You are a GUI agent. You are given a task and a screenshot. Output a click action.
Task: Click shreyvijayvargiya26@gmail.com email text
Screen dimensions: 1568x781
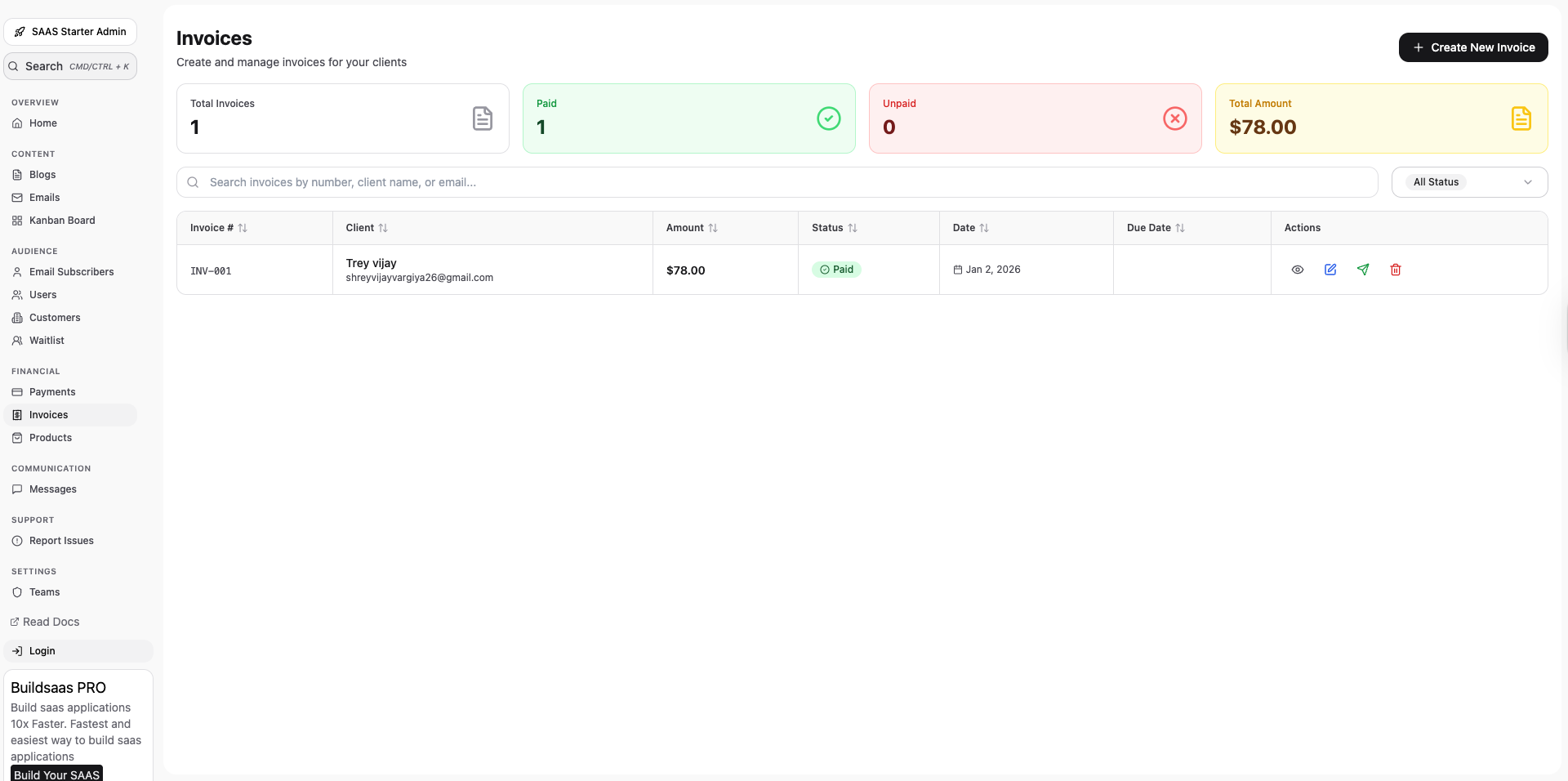coord(419,278)
